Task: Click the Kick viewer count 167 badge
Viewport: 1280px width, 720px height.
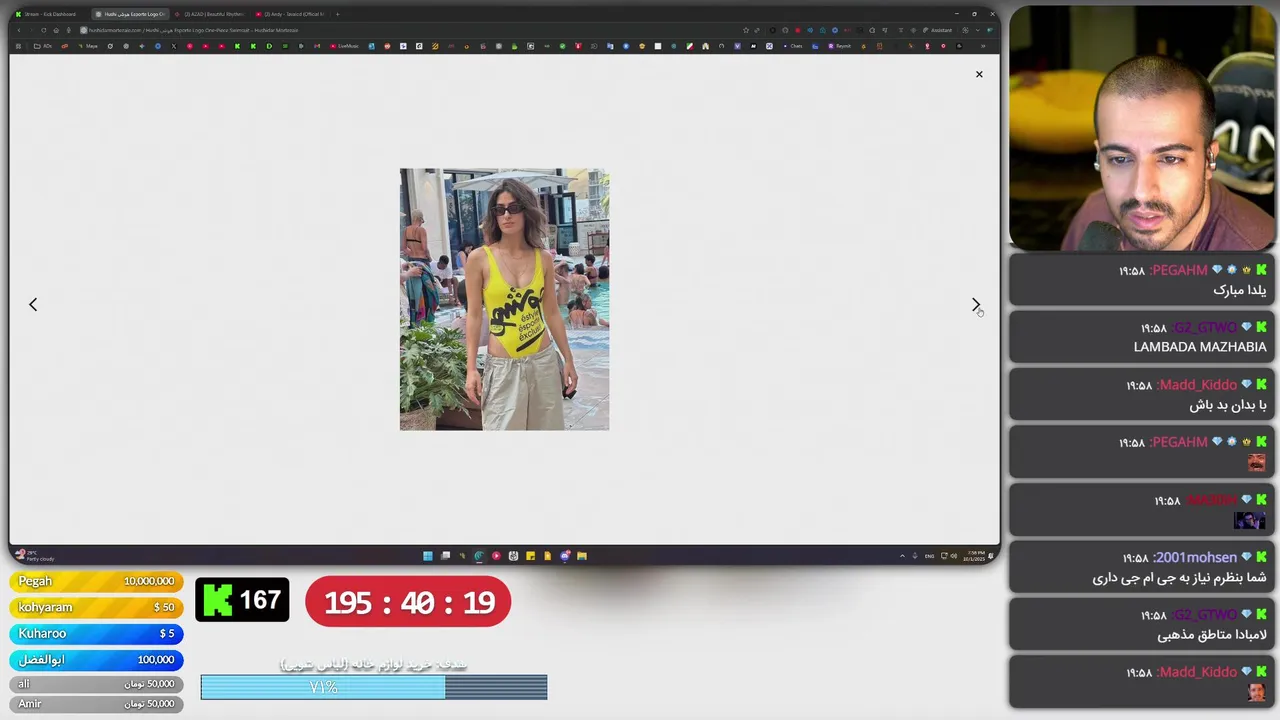Action: 242,600
